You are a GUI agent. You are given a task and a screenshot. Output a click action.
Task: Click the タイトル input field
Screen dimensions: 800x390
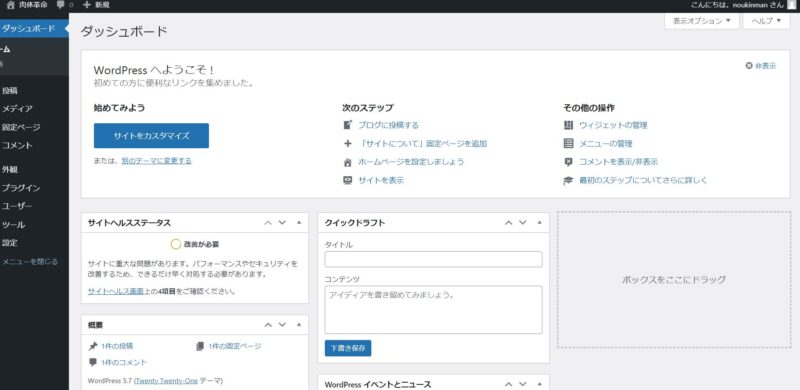[434, 259]
